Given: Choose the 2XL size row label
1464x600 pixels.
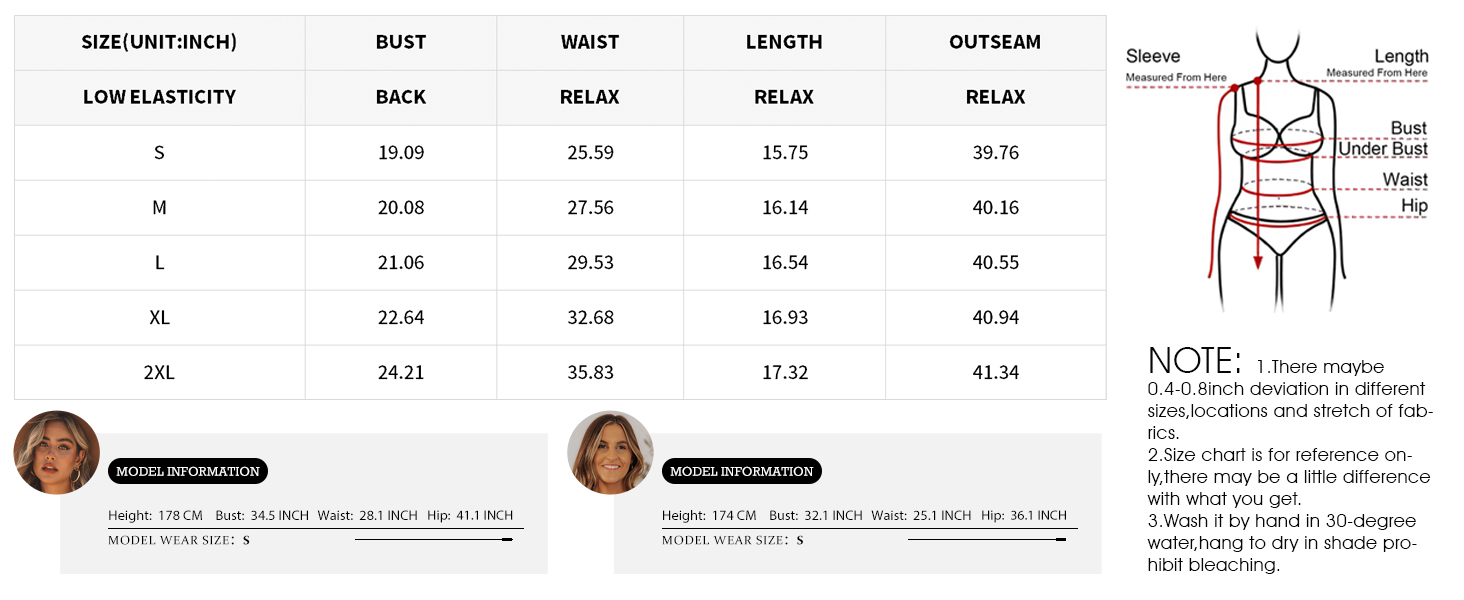Looking at the screenshot, I should [x=159, y=373].
